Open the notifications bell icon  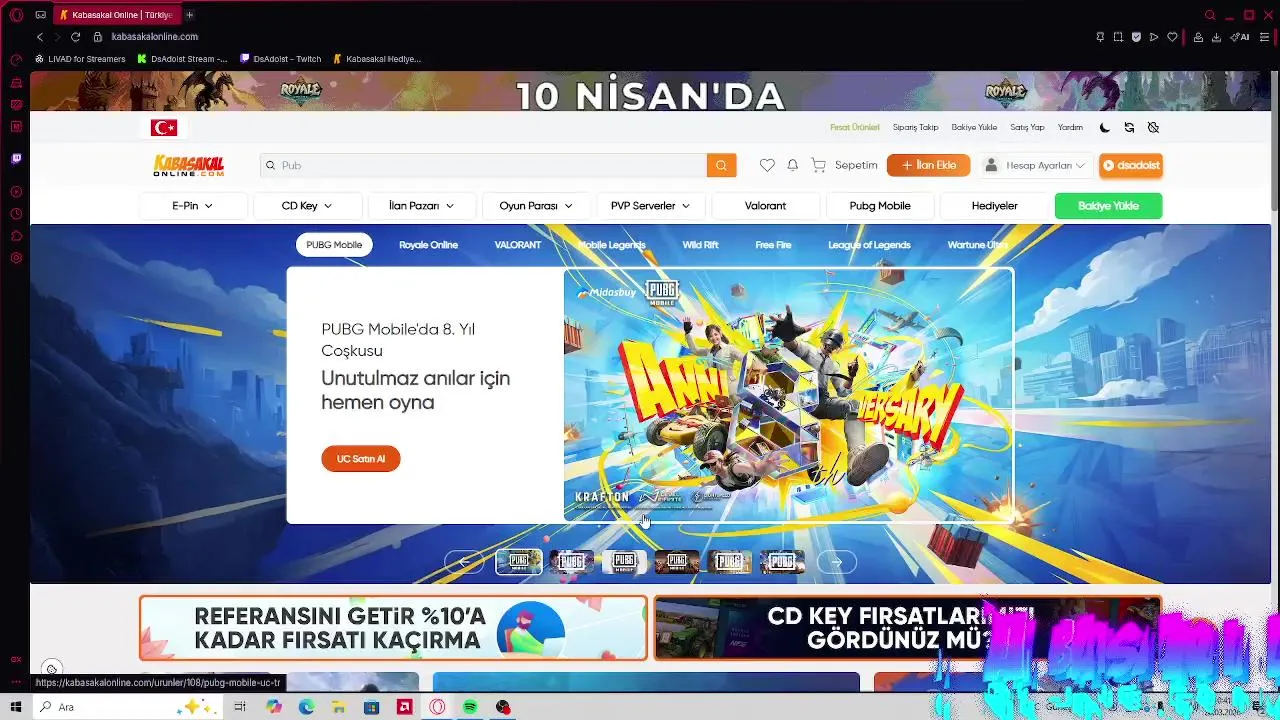(x=792, y=165)
